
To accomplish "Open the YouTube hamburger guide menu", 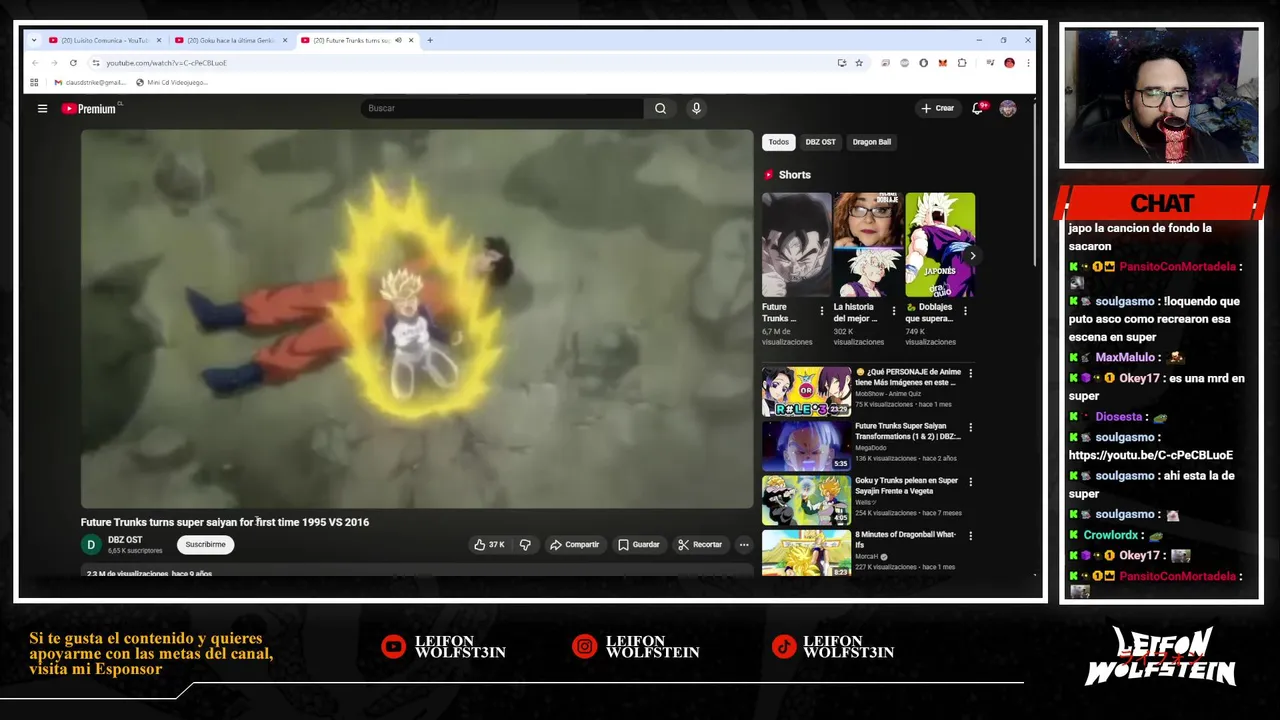I will click(42, 108).
